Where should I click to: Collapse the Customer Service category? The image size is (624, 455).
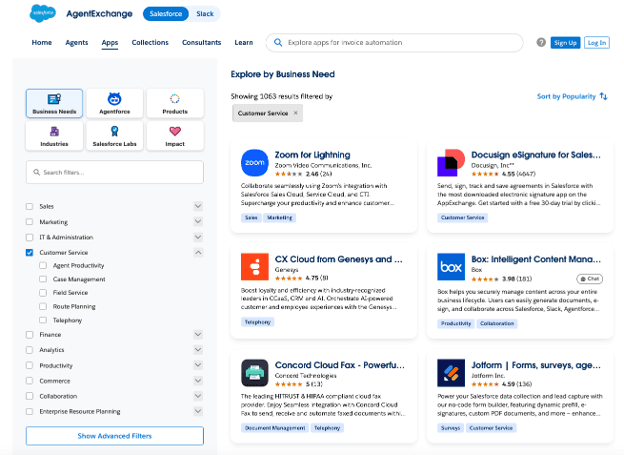(x=198, y=252)
